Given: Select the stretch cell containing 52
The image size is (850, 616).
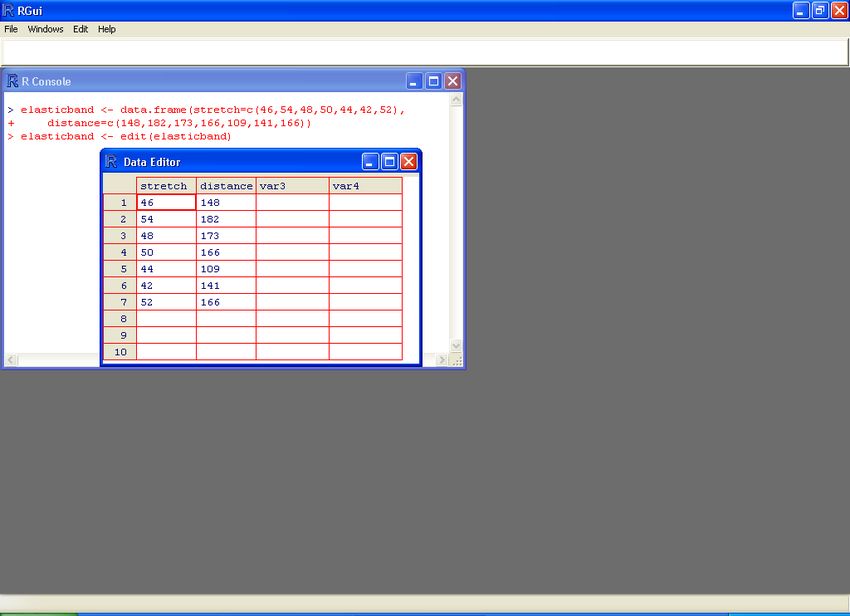Looking at the screenshot, I should [166, 302].
